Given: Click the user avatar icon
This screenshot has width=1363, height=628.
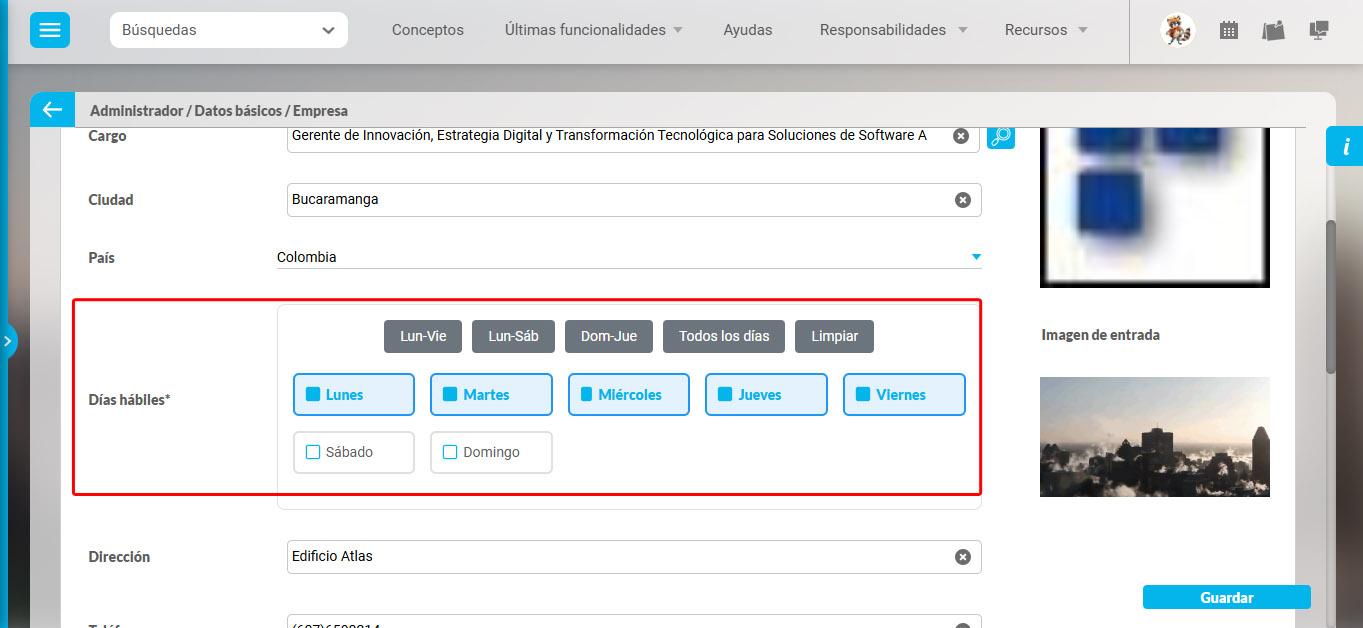Looking at the screenshot, I should (x=1177, y=30).
